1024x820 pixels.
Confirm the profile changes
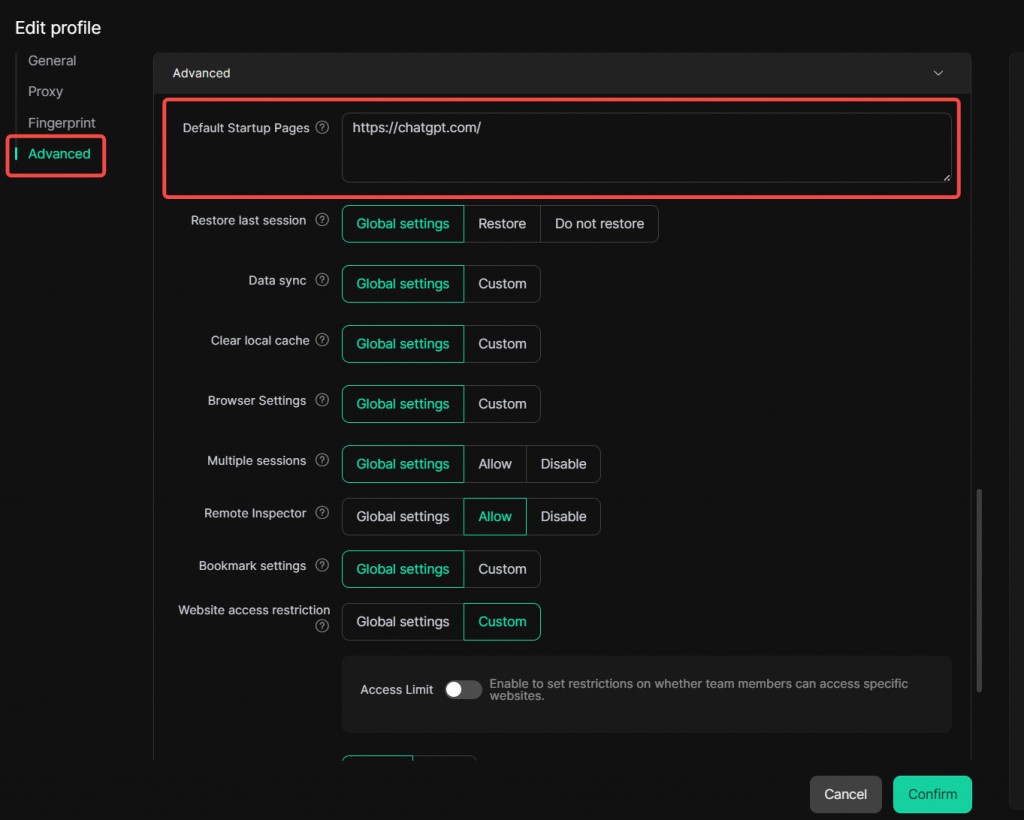(x=932, y=794)
